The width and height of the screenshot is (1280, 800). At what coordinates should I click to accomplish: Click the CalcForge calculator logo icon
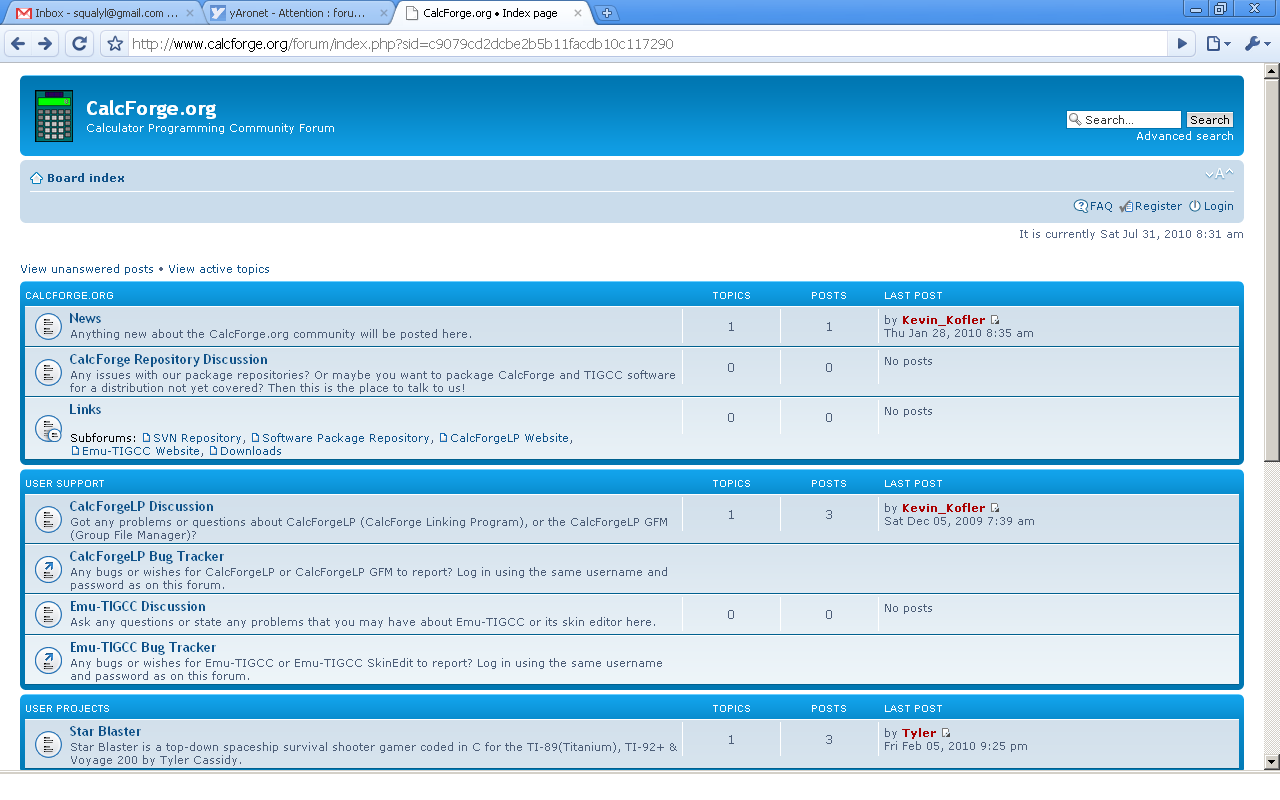[x=54, y=116]
